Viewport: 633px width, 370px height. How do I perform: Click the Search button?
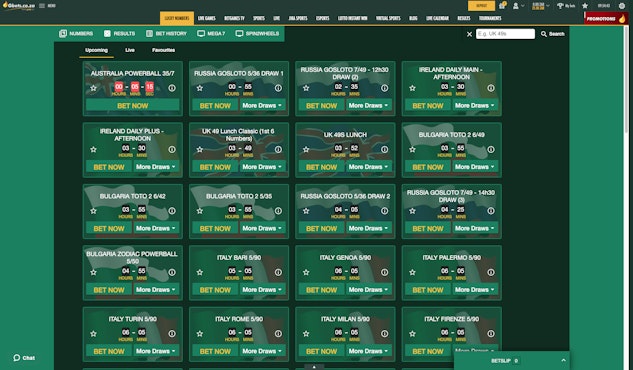(553, 34)
